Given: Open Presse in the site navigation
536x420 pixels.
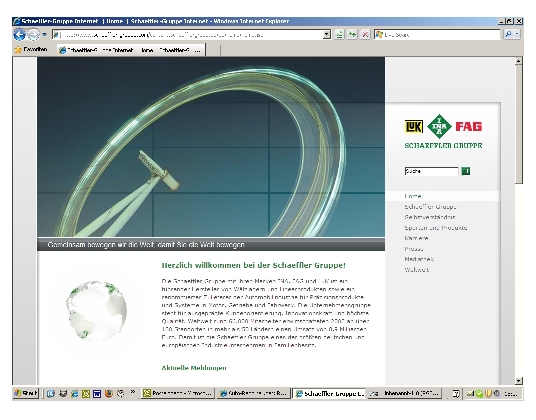Looking at the screenshot, I should (x=414, y=249).
